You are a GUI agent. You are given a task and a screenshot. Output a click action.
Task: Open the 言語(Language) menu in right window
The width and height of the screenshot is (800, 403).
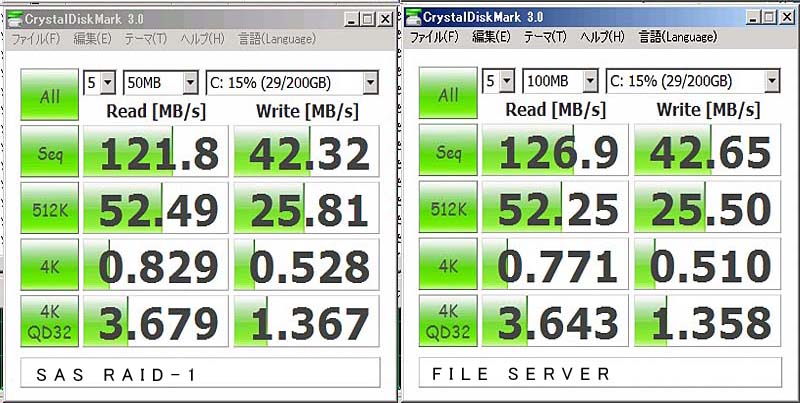[678, 37]
